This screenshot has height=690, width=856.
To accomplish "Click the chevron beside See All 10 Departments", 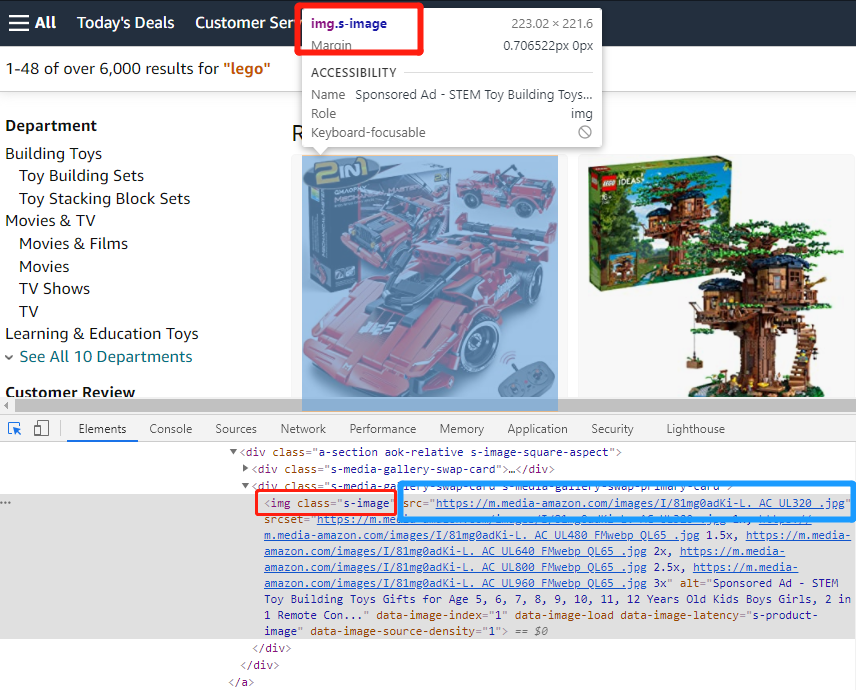I will tap(9, 358).
